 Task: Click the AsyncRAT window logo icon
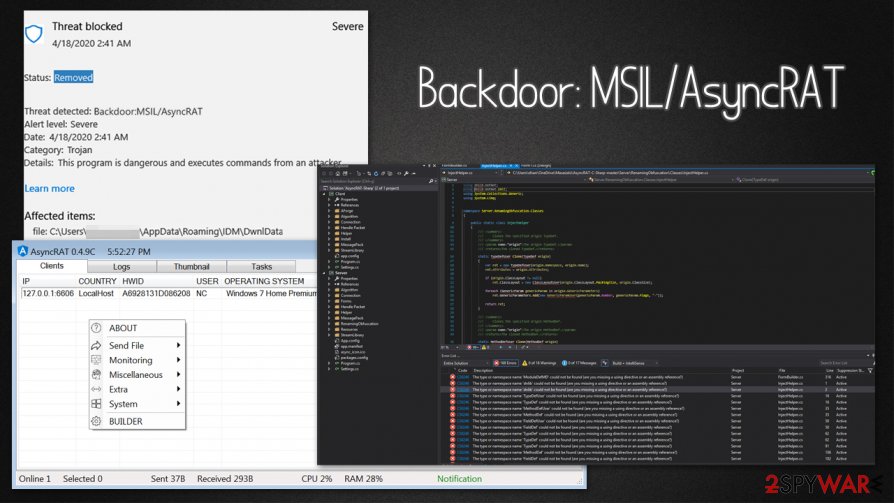[x=23, y=251]
